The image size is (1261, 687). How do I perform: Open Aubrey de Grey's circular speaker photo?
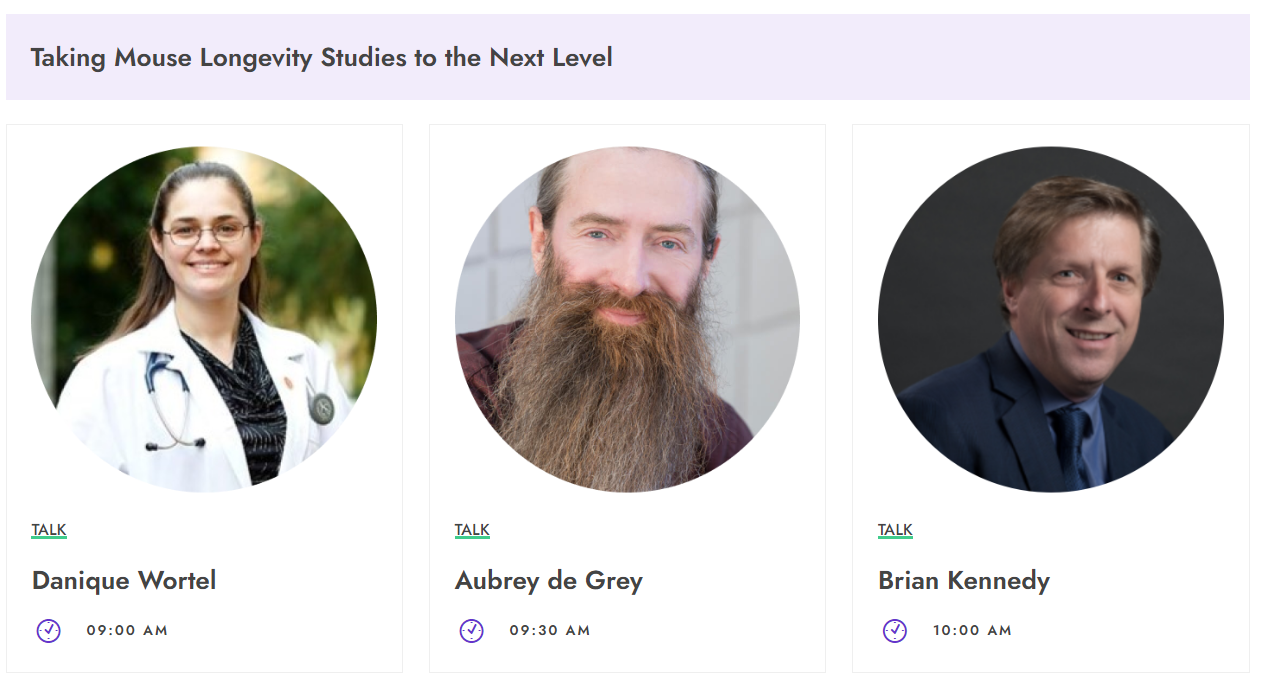click(627, 319)
